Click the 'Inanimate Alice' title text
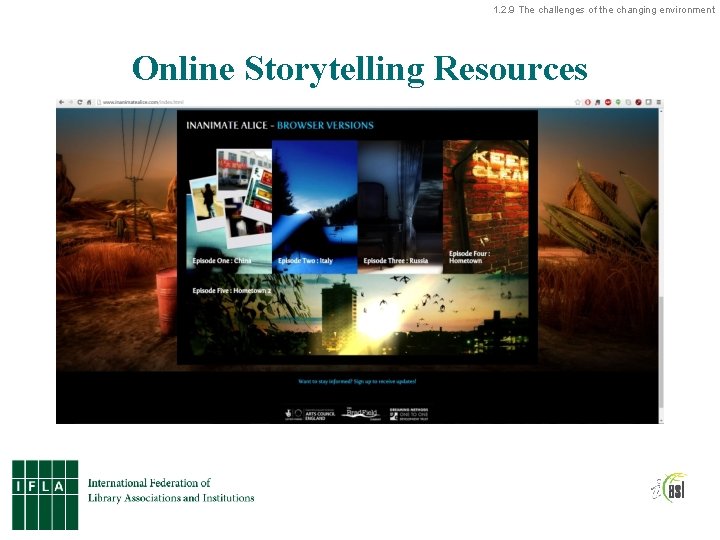The height and width of the screenshot is (540, 720). [x=226, y=125]
